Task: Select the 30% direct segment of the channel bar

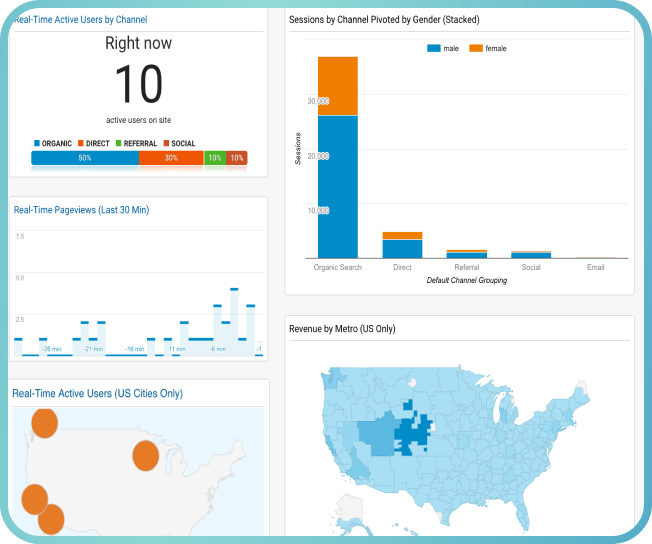Action: [171, 158]
